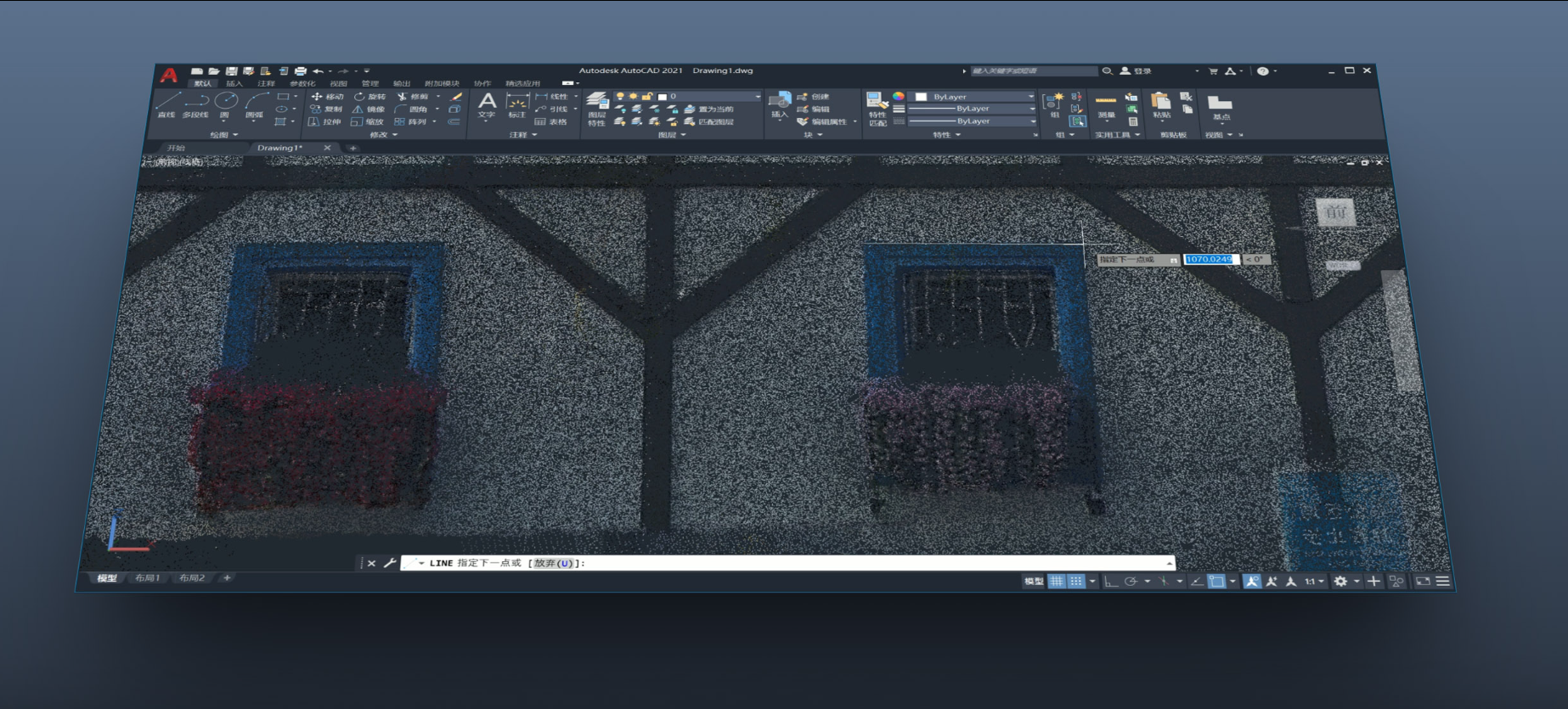The image size is (1568, 709).
Task: Select the Dimension (标注) tool
Action: coord(517,106)
